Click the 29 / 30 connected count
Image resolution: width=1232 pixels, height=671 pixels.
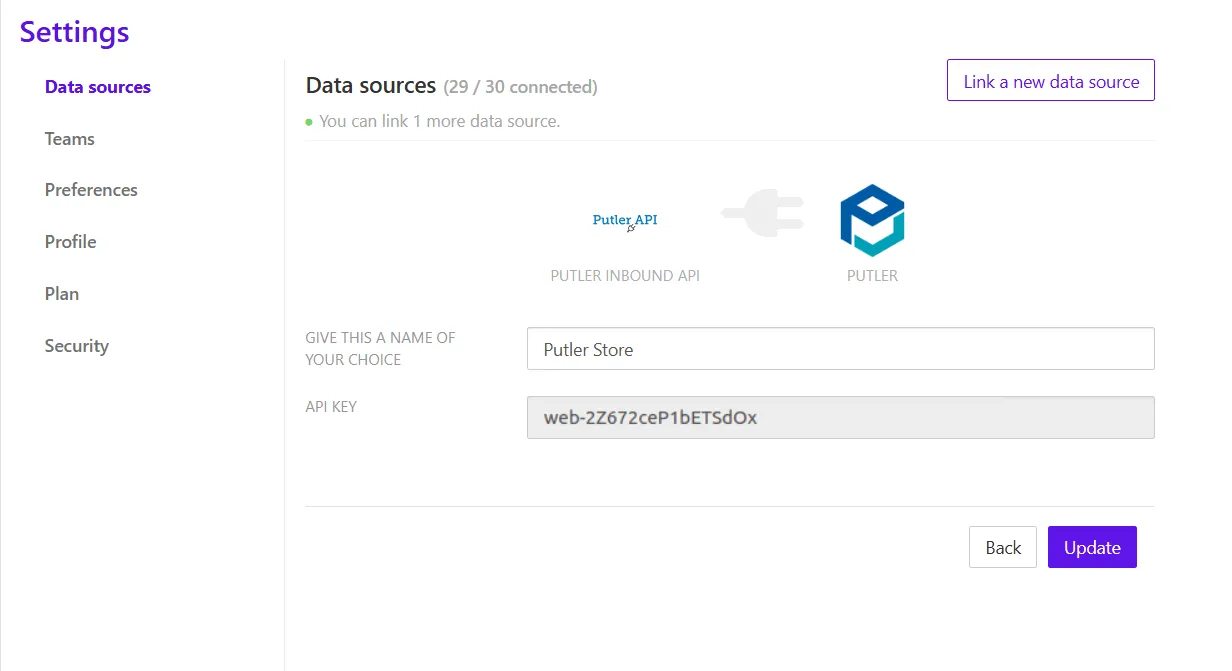coord(520,87)
